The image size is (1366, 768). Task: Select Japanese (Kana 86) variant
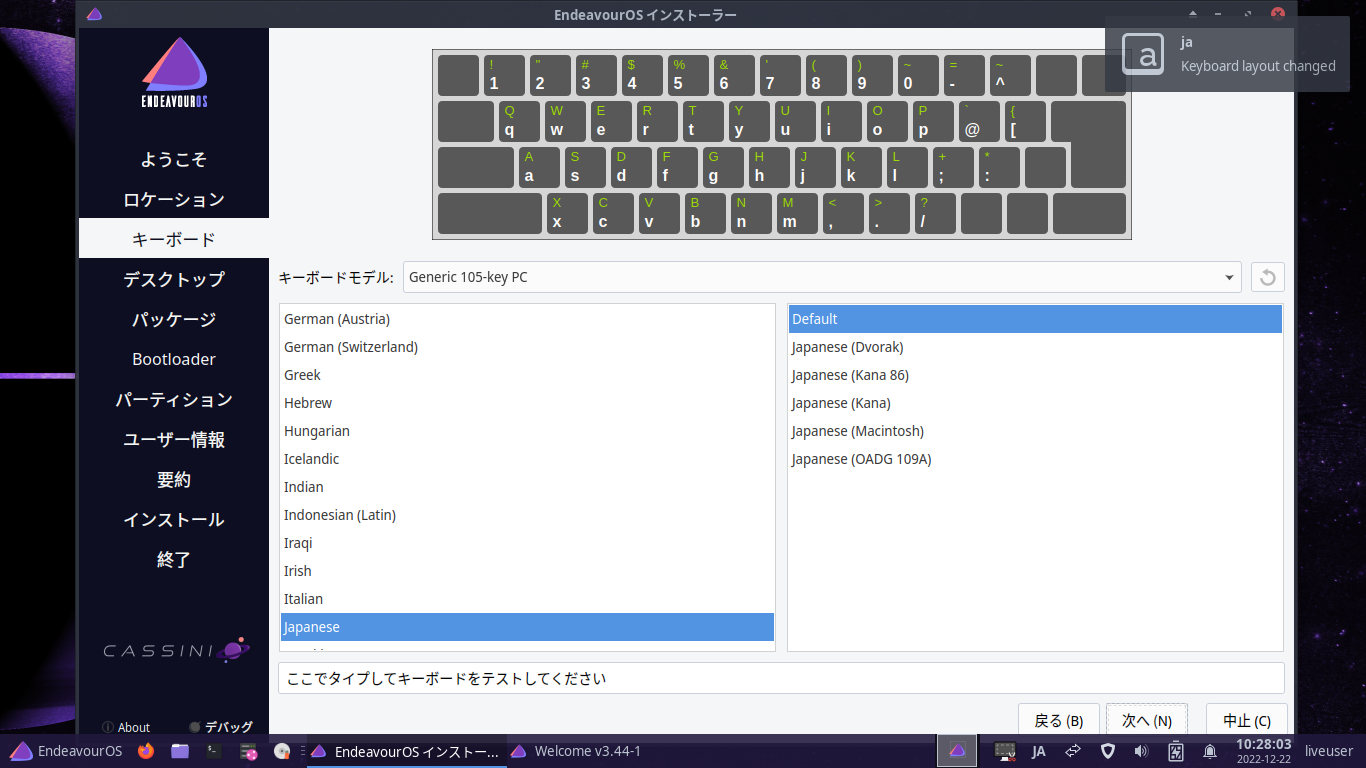pyautogui.click(x=1035, y=375)
